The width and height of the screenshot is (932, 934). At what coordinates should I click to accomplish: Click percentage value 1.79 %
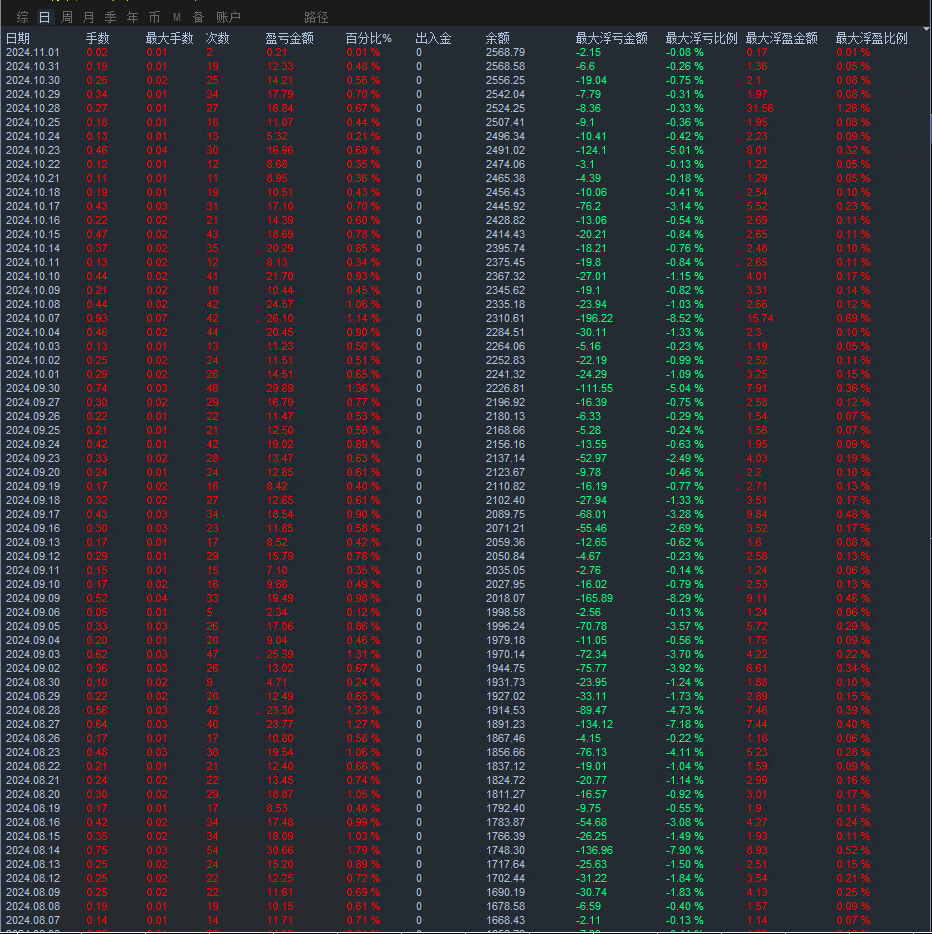(363, 851)
